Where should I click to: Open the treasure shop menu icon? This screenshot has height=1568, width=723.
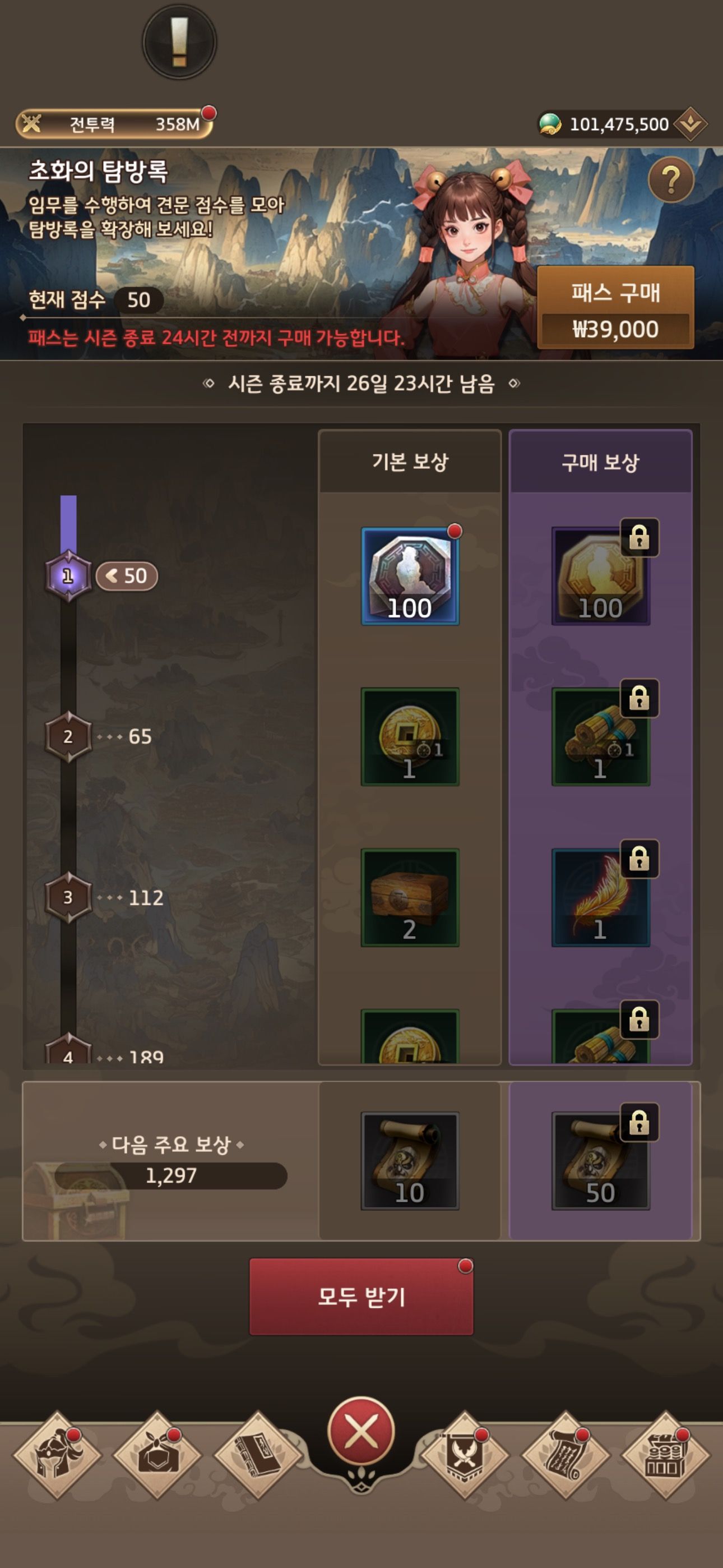coord(665,1455)
